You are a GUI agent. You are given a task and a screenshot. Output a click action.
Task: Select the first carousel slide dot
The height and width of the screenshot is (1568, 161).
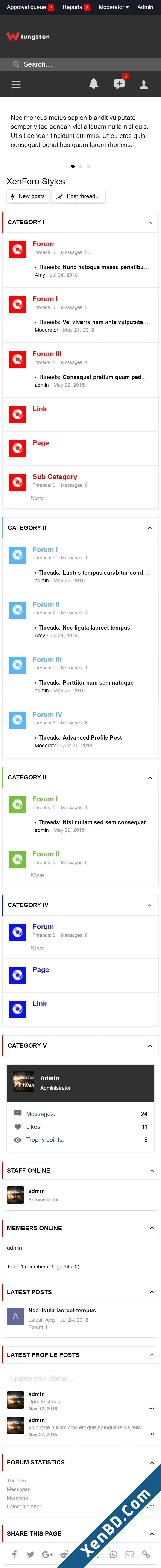pos(73,166)
